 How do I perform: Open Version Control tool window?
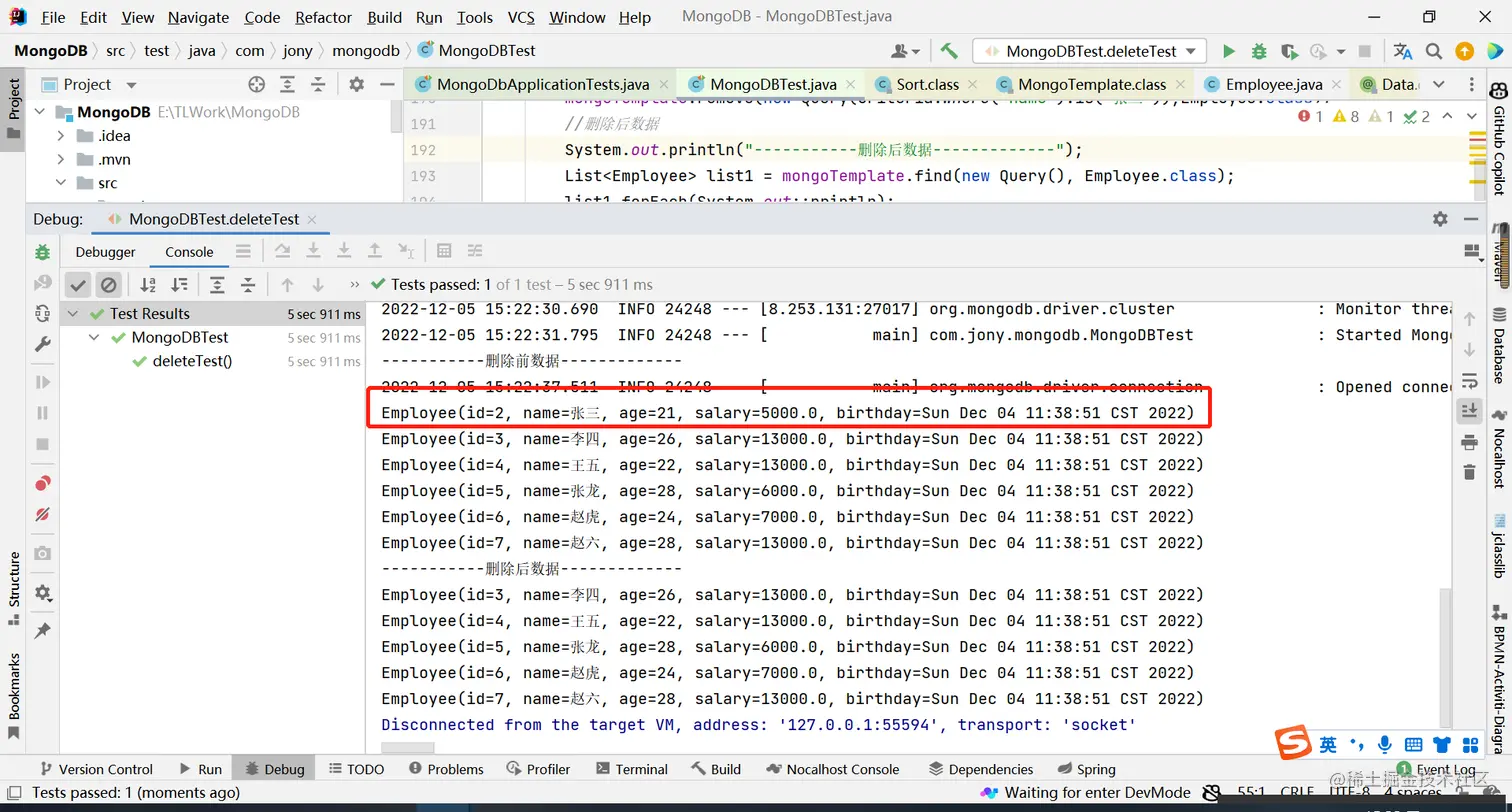95,769
